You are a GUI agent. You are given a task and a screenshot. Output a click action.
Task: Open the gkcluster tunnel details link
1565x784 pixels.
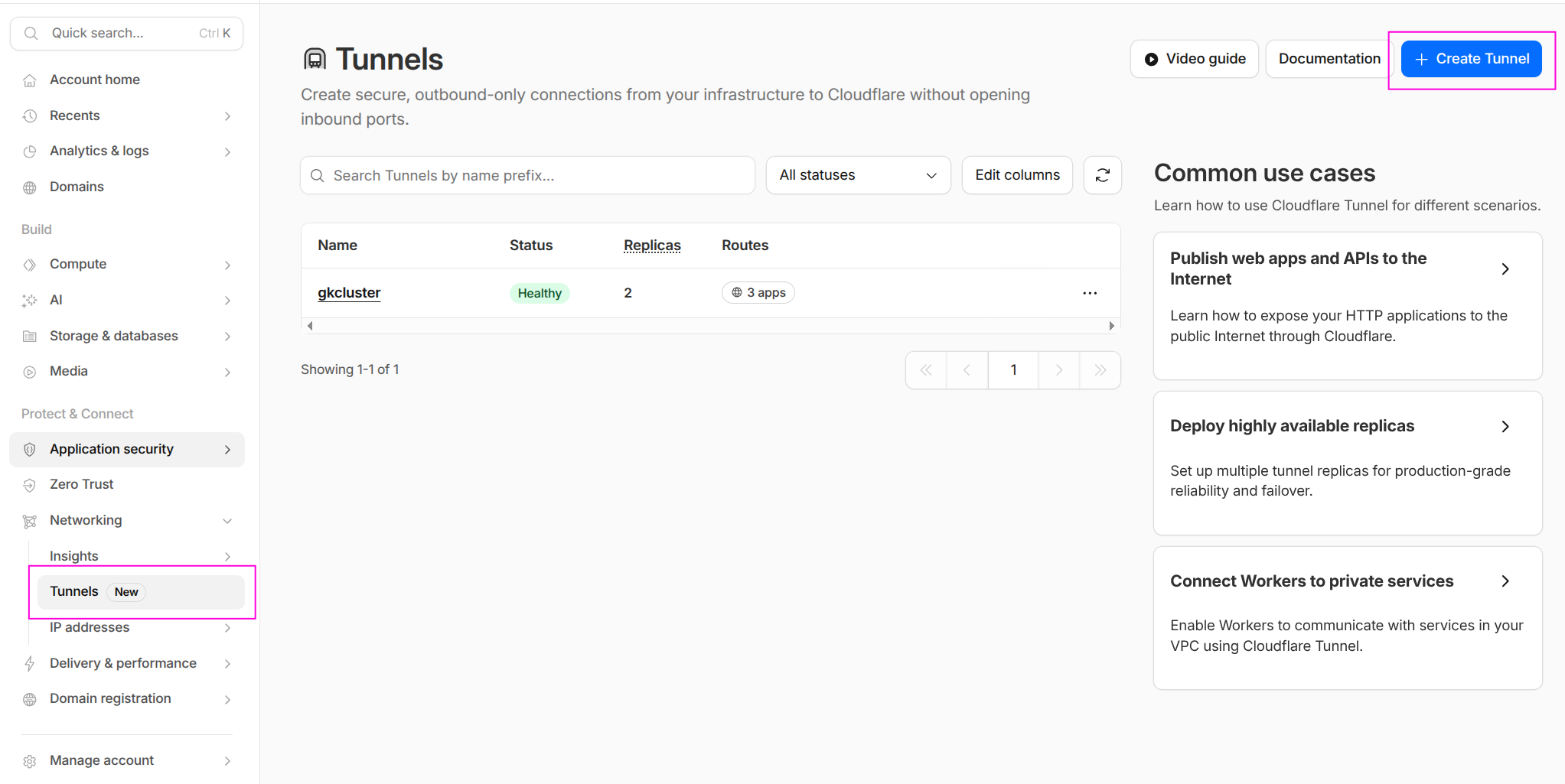click(348, 292)
